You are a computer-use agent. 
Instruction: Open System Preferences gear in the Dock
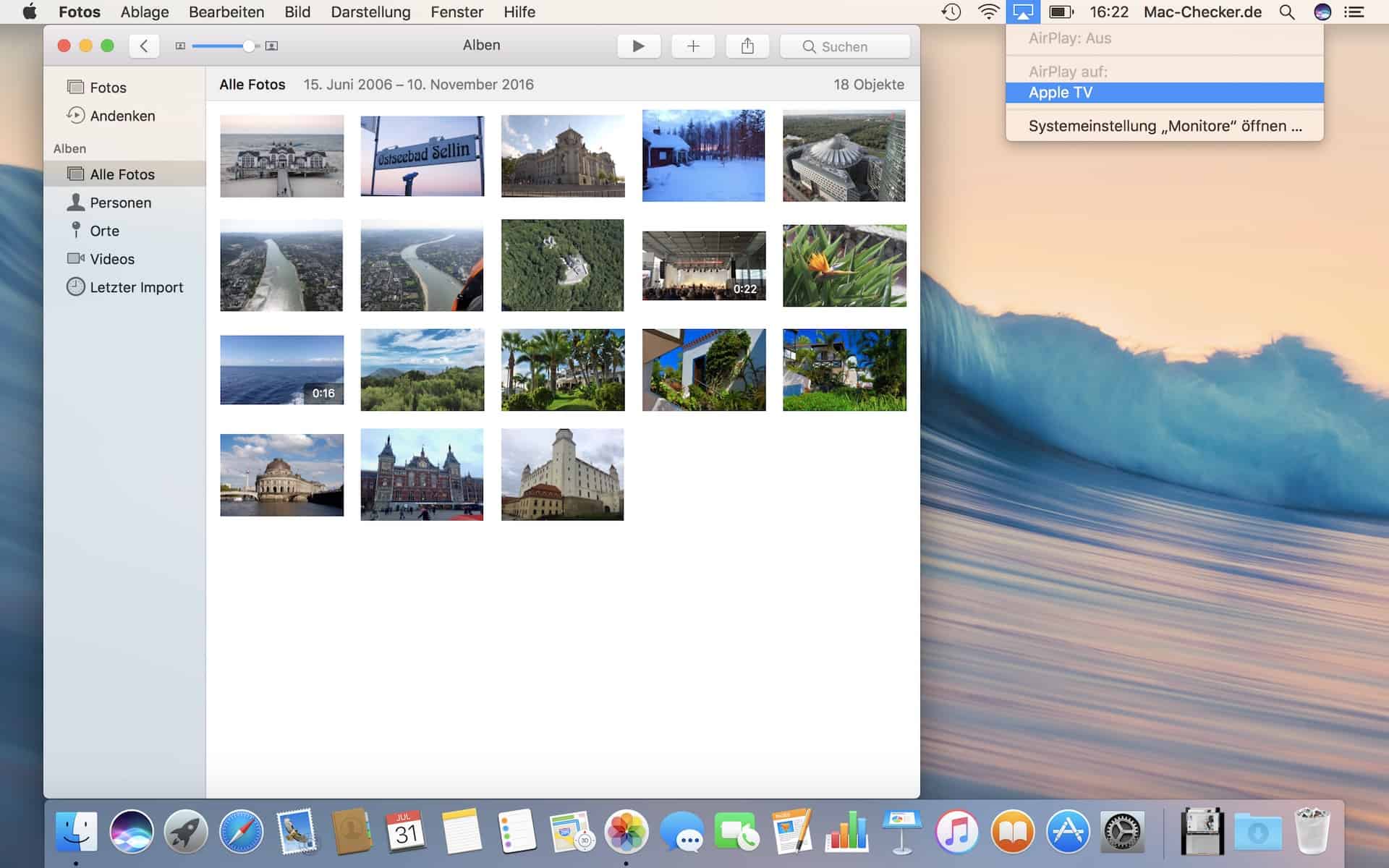[1122, 832]
